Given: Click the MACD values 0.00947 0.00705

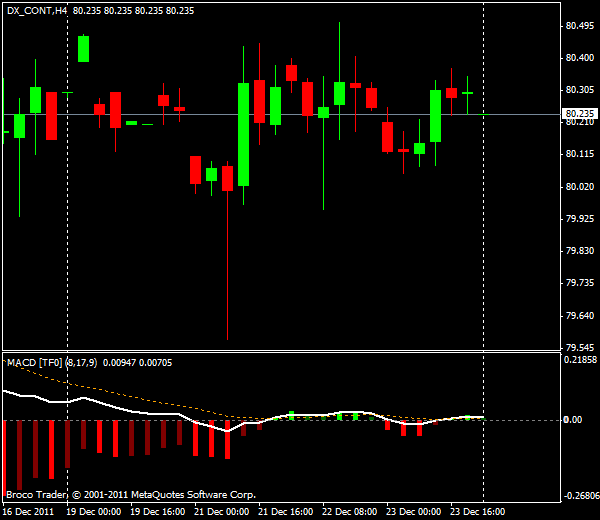Looking at the screenshot, I should click(137, 363).
